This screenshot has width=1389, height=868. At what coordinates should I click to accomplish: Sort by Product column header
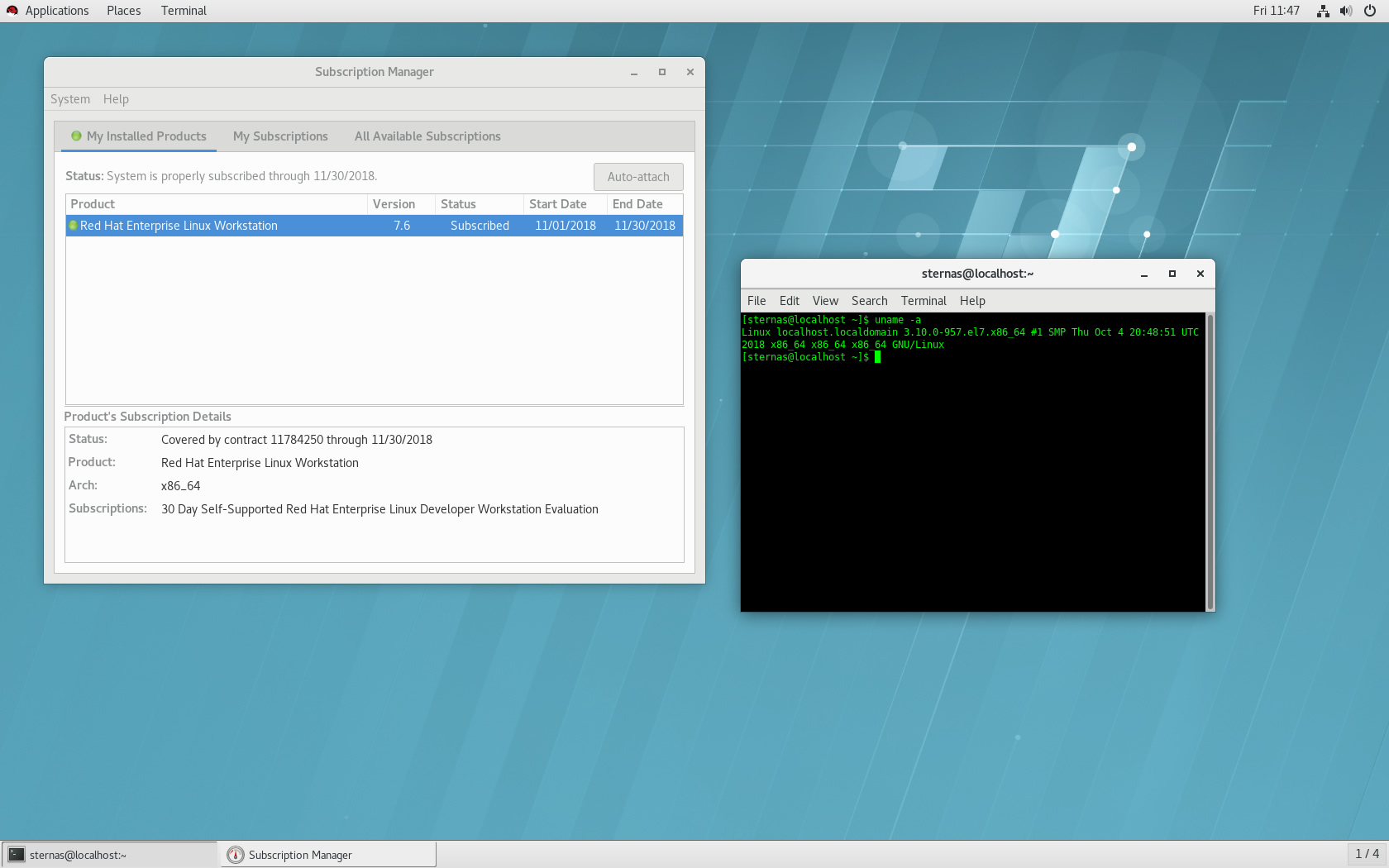click(x=217, y=204)
